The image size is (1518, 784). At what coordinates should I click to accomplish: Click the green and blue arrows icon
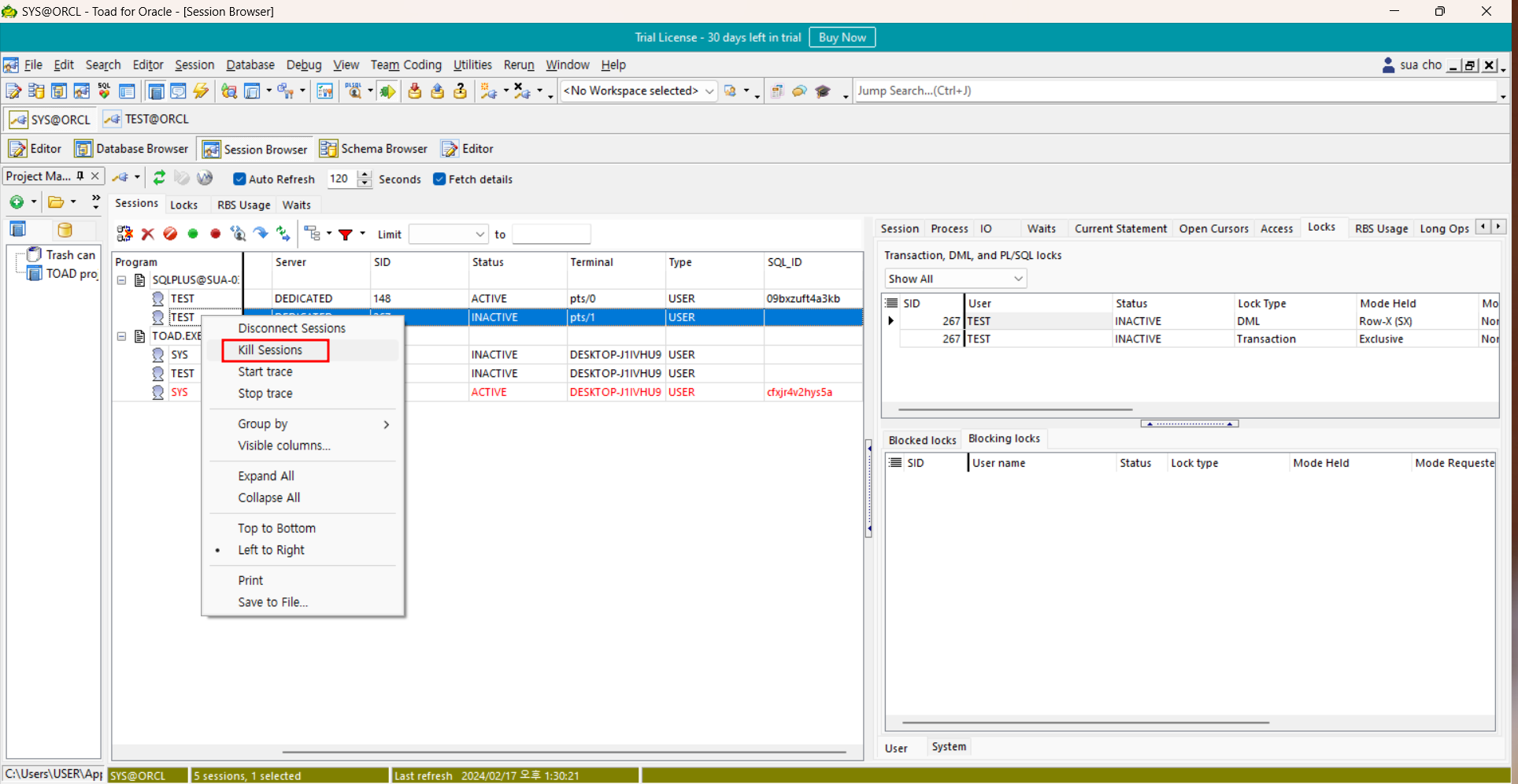pyautogui.click(x=283, y=234)
